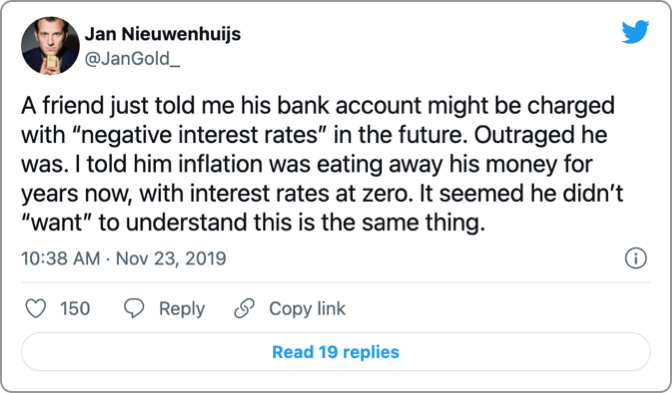Open the tweet info circle icon
672x393 pixels.
click(636, 258)
